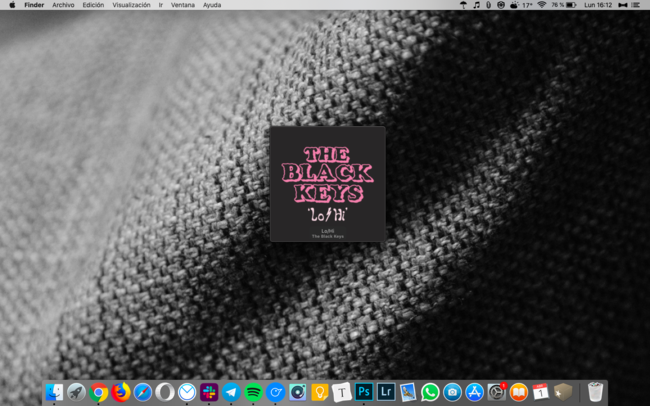Open the Archivo menu
650x406 pixels.
point(63,5)
